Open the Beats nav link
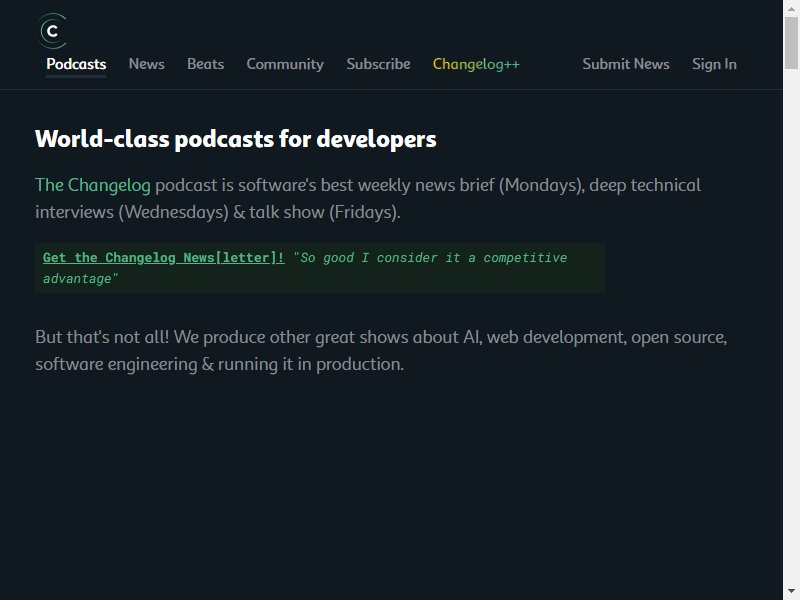800x600 pixels. click(x=205, y=64)
